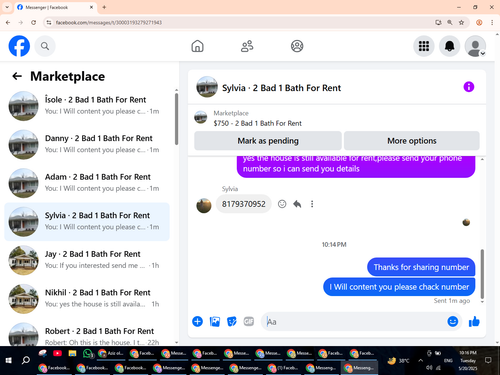Click the browser back arrow
500x375 pixels.
click(x=8, y=23)
